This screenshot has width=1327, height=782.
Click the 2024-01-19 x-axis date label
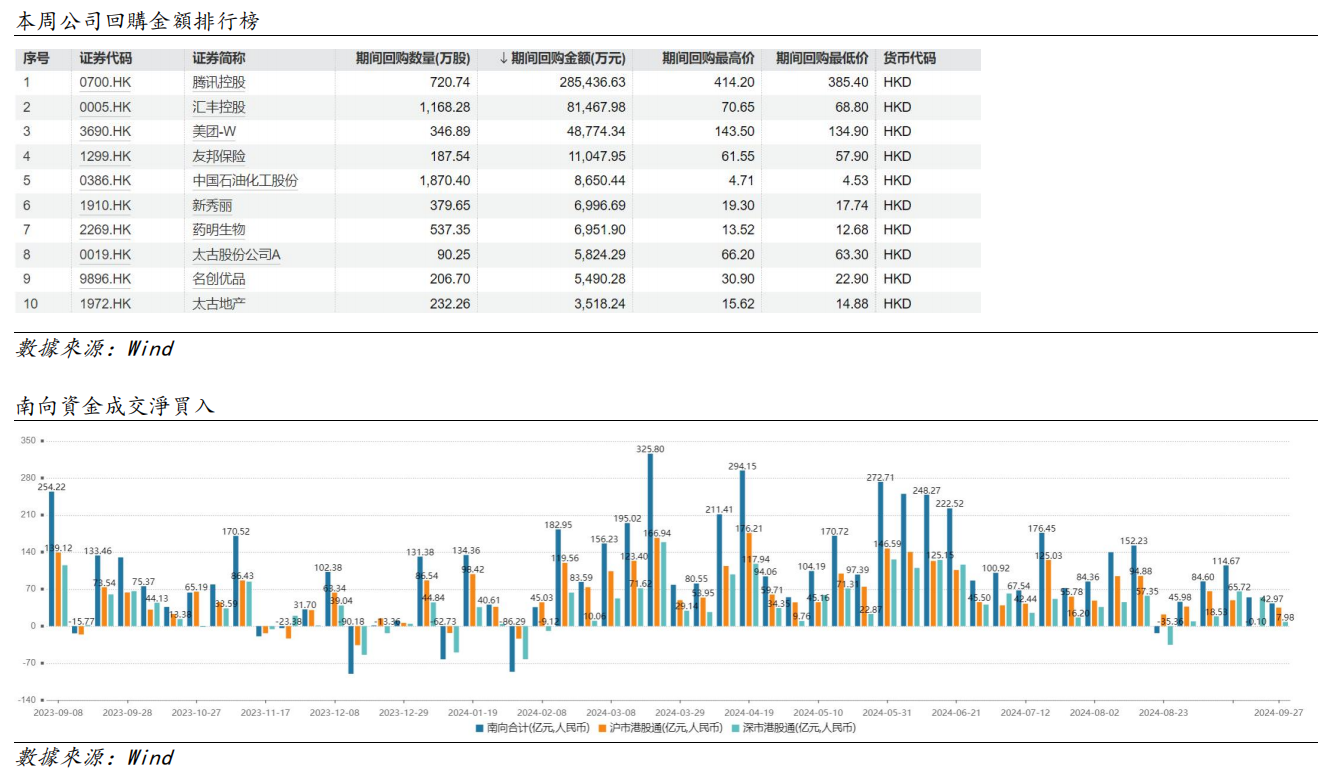point(473,713)
